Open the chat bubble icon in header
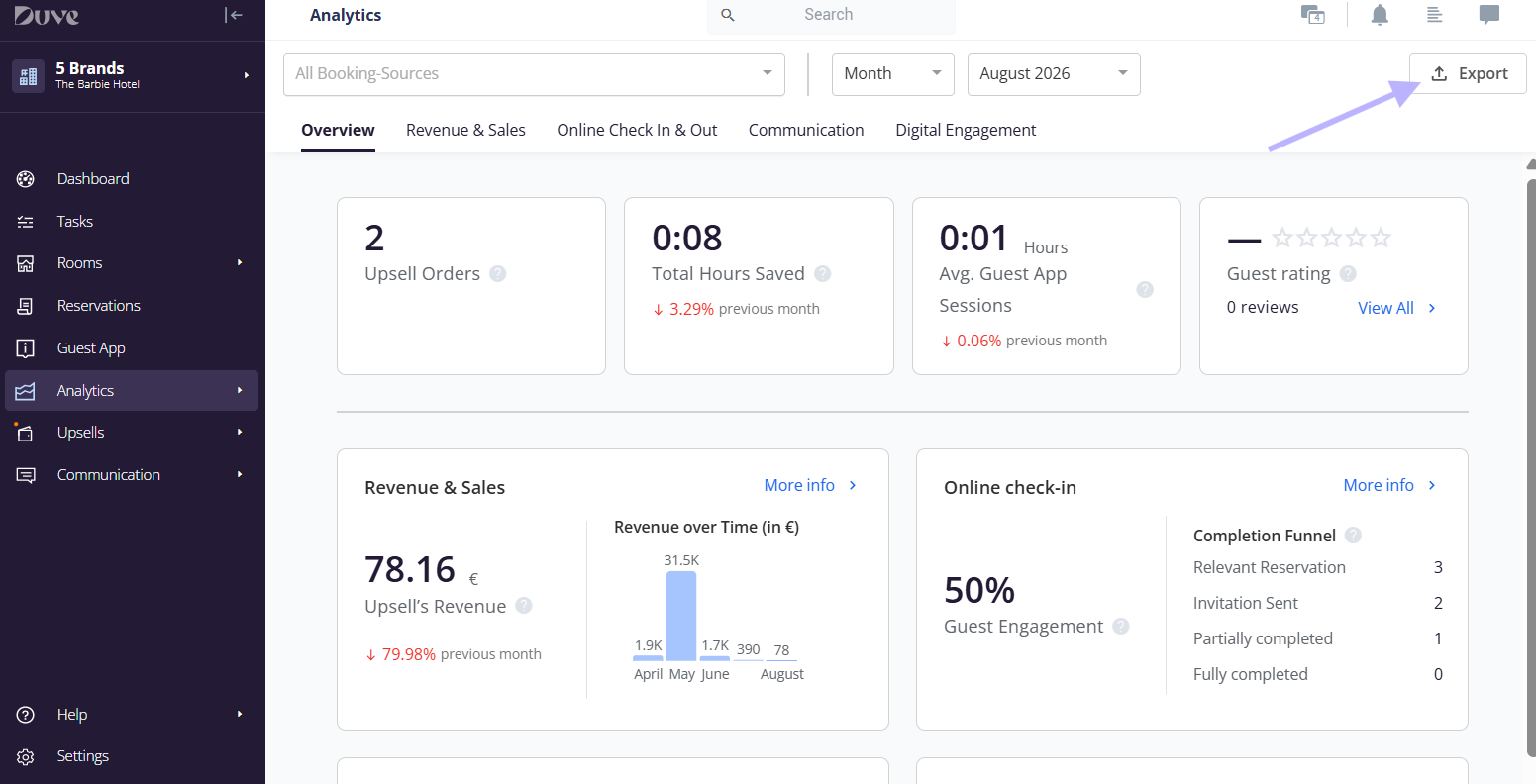The width and height of the screenshot is (1536, 784). pos(1488,15)
